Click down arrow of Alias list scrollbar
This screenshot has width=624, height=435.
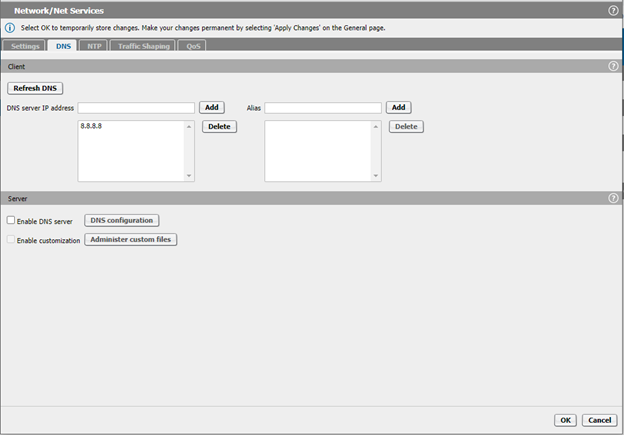[376, 176]
